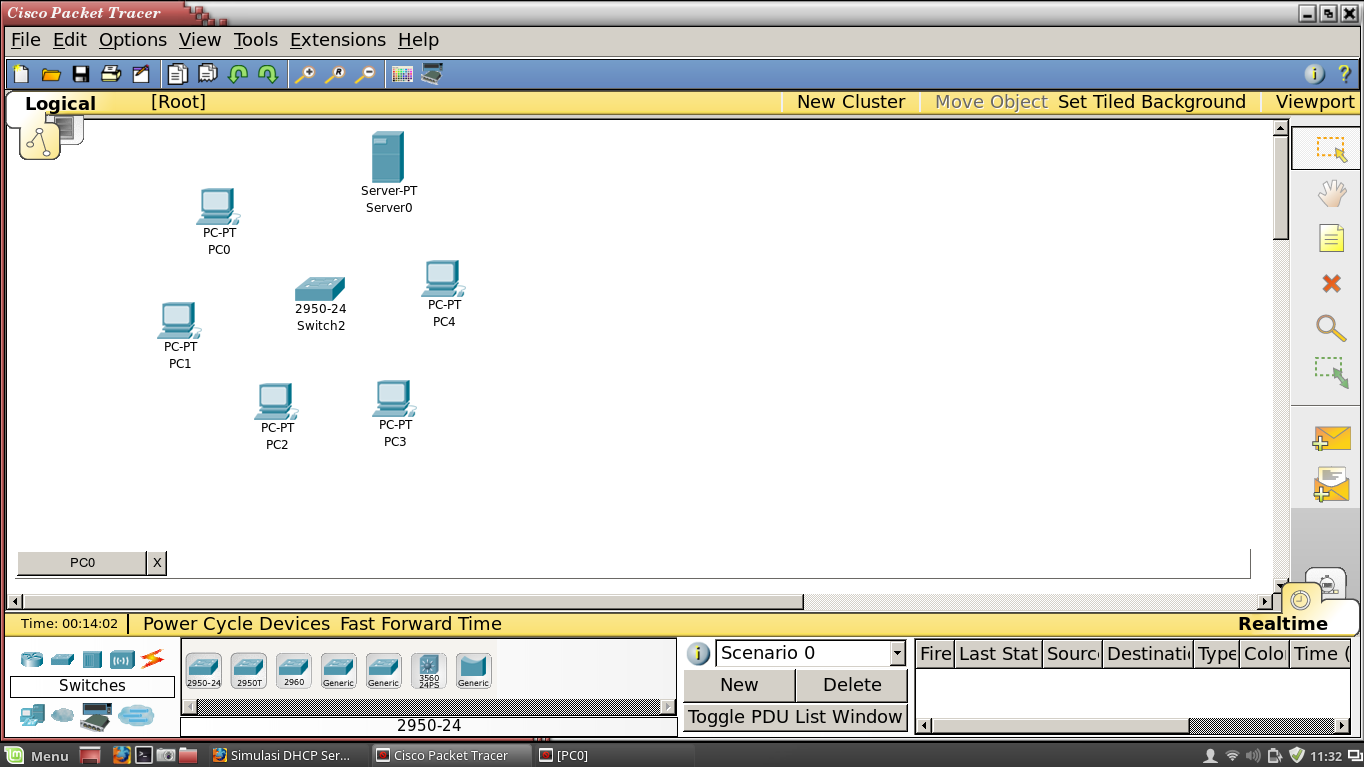
Task: Add a Complex PDU envelope
Action: click(1332, 485)
